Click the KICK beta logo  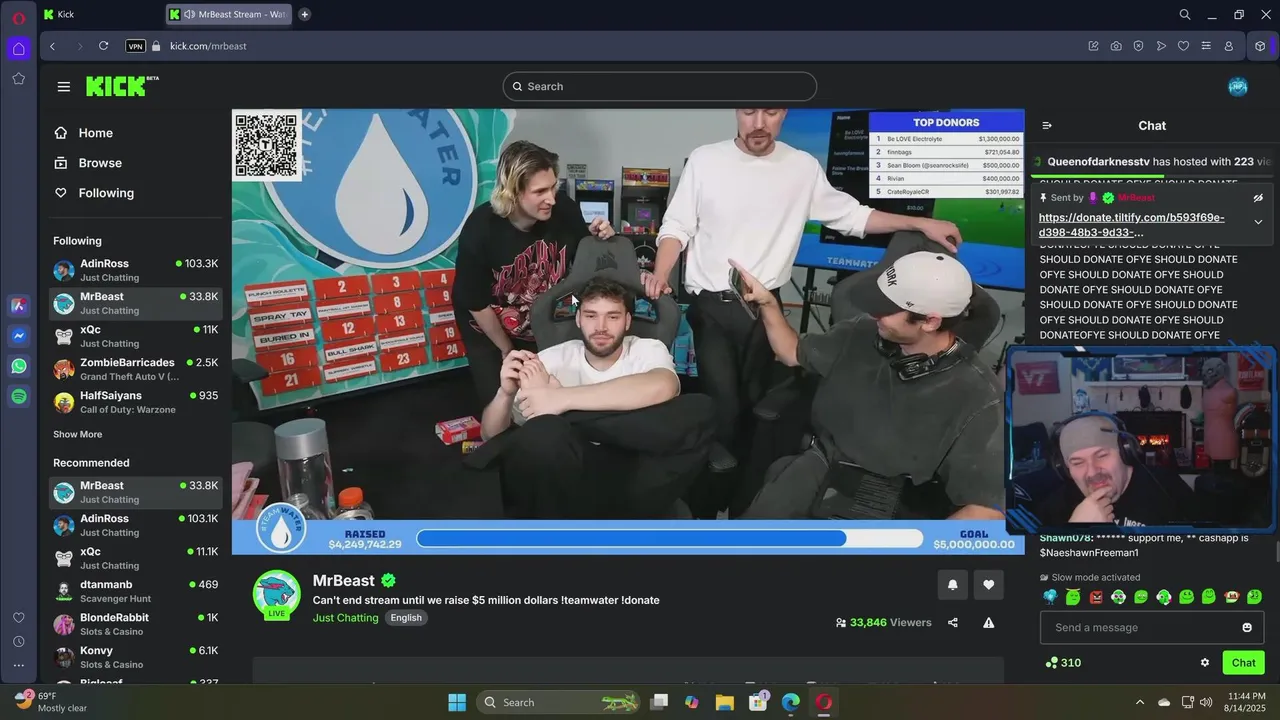point(122,86)
